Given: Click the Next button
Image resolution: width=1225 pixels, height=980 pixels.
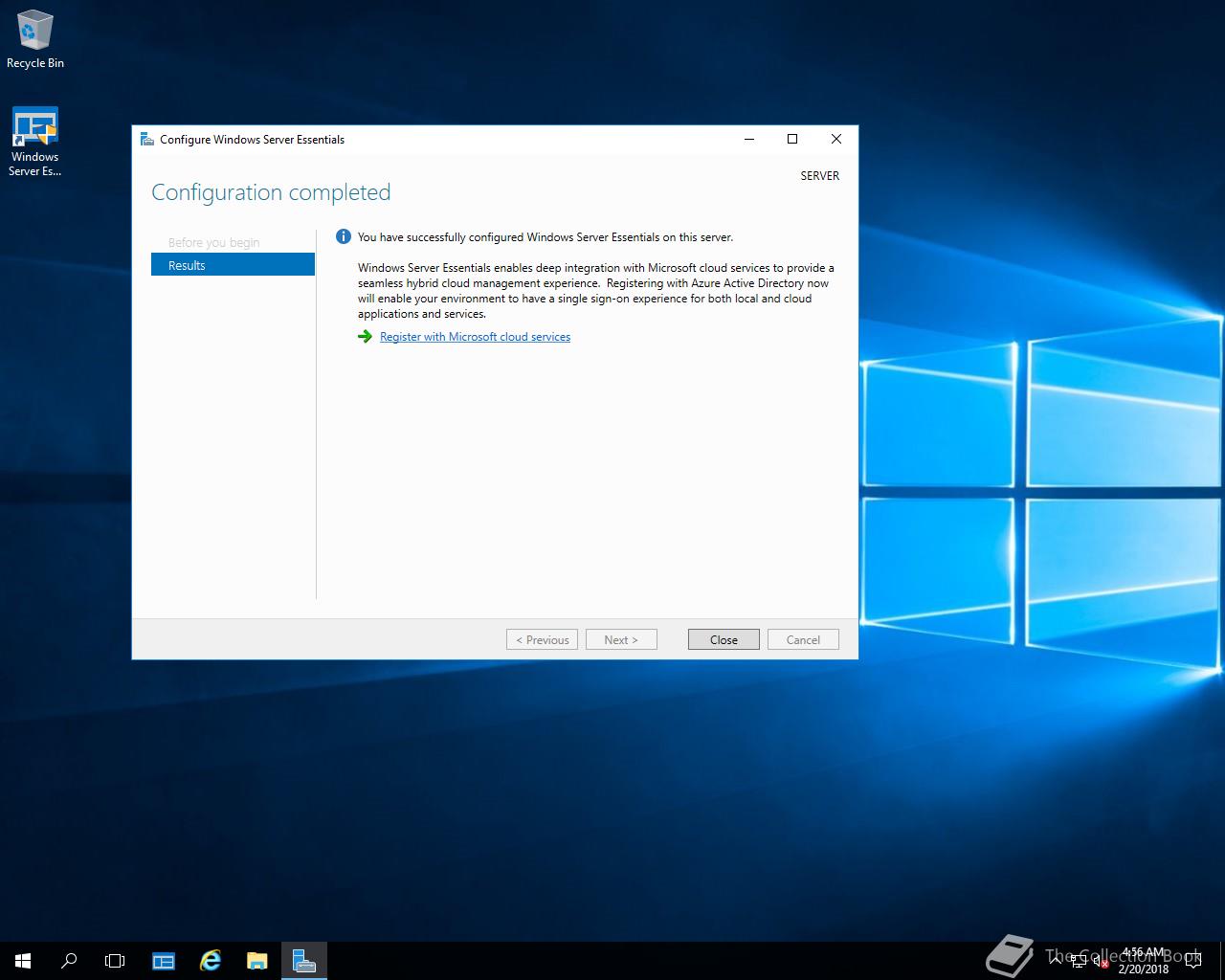Looking at the screenshot, I should [x=621, y=639].
